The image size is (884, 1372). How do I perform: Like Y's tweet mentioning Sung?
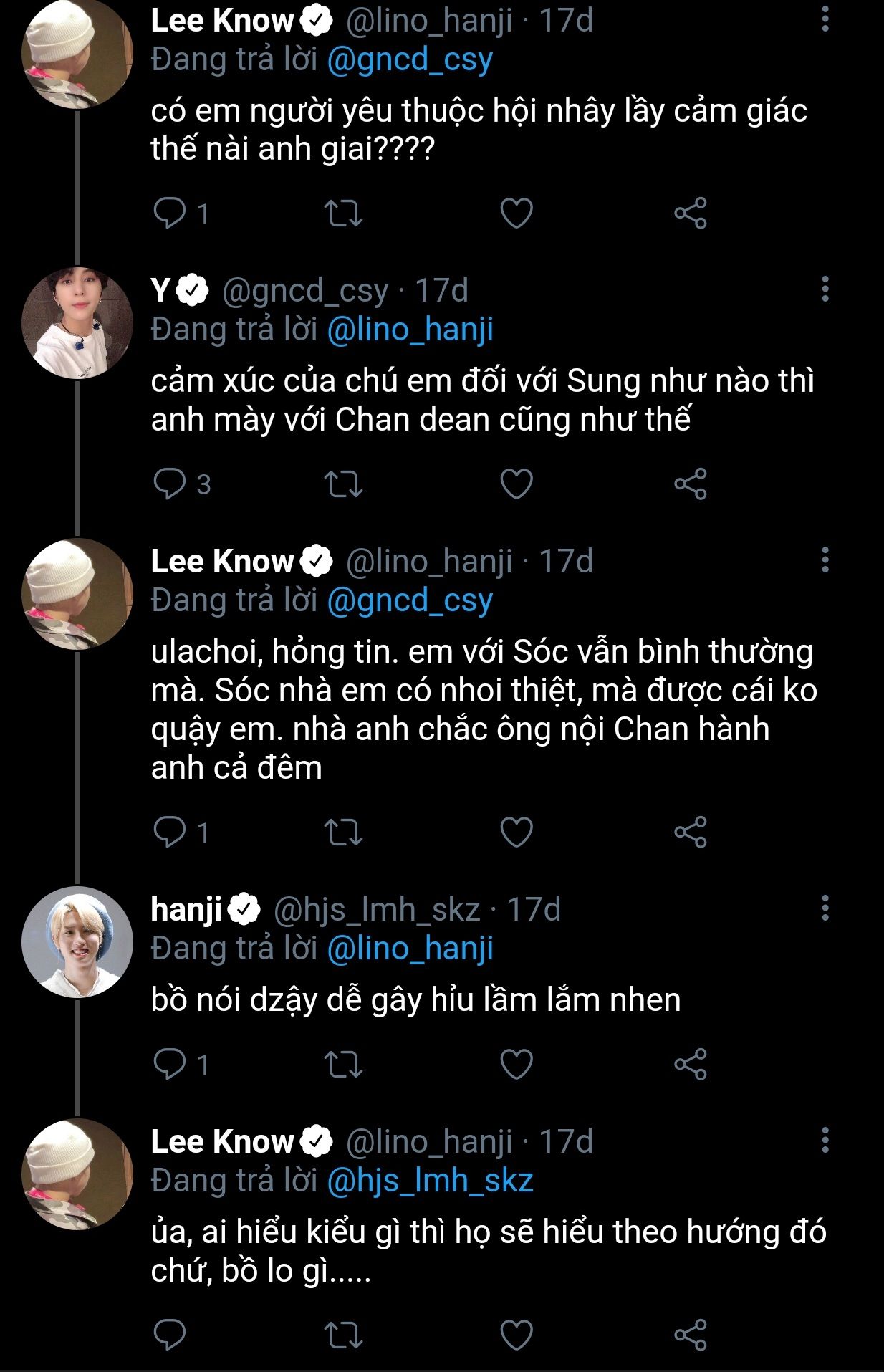516,484
